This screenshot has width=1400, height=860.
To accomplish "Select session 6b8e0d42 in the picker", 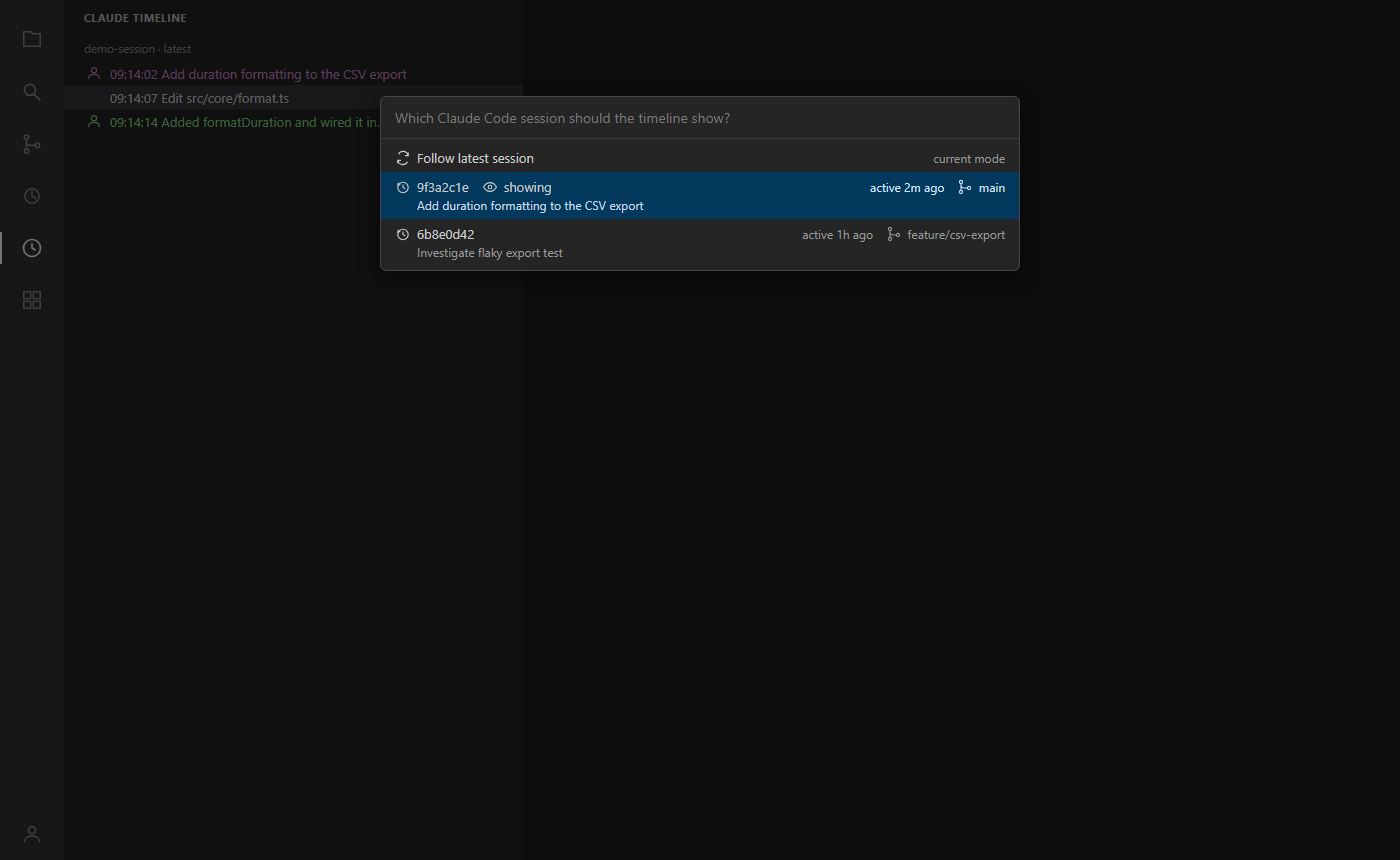I will (x=700, y=243).
